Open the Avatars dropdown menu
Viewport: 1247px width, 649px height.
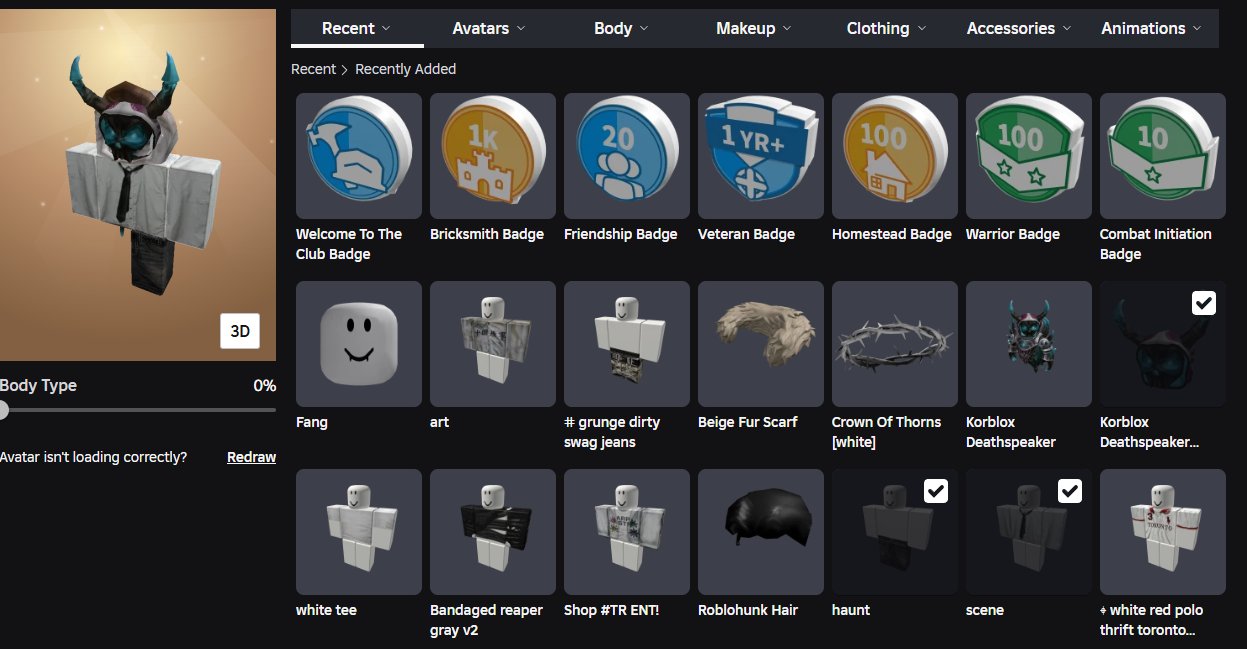coord(489,28)
